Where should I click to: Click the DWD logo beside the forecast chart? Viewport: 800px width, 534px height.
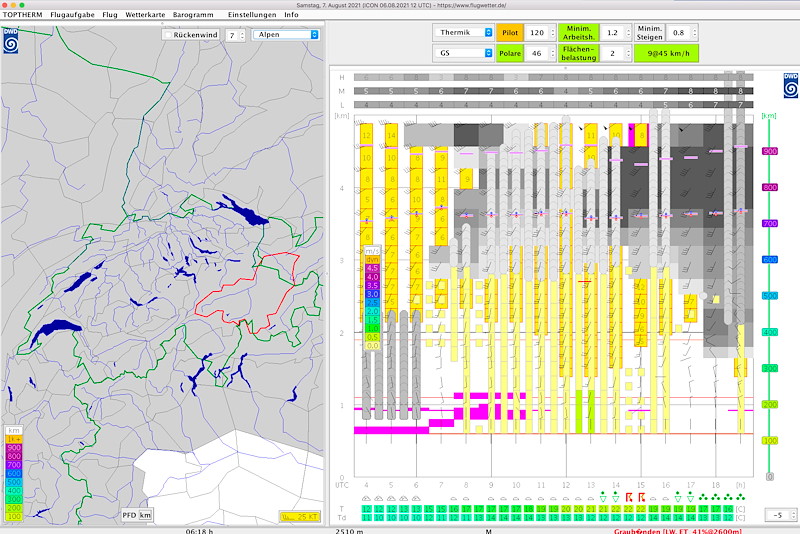point(791,85)
